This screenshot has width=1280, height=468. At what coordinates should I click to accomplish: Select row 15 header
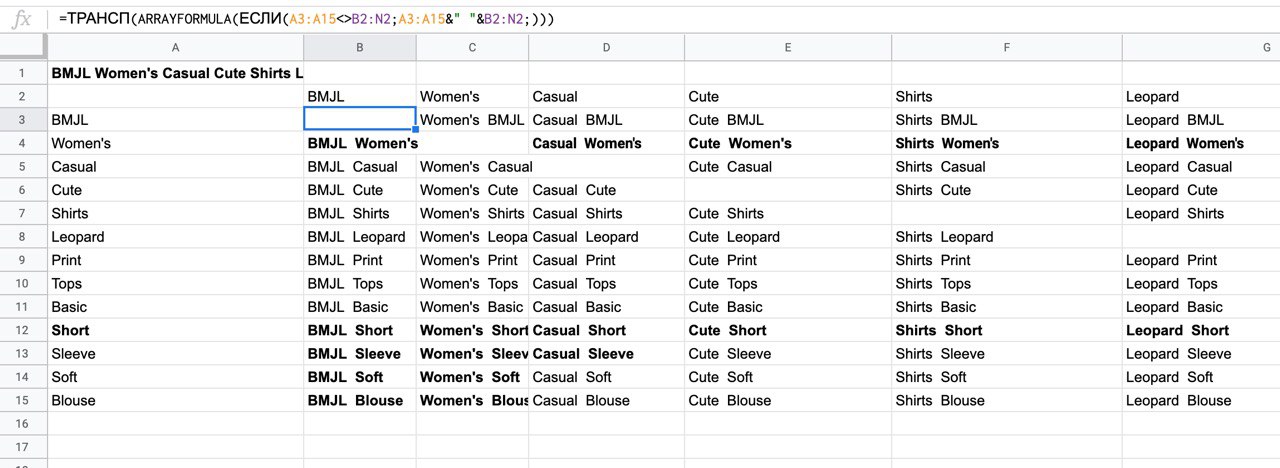23,400
